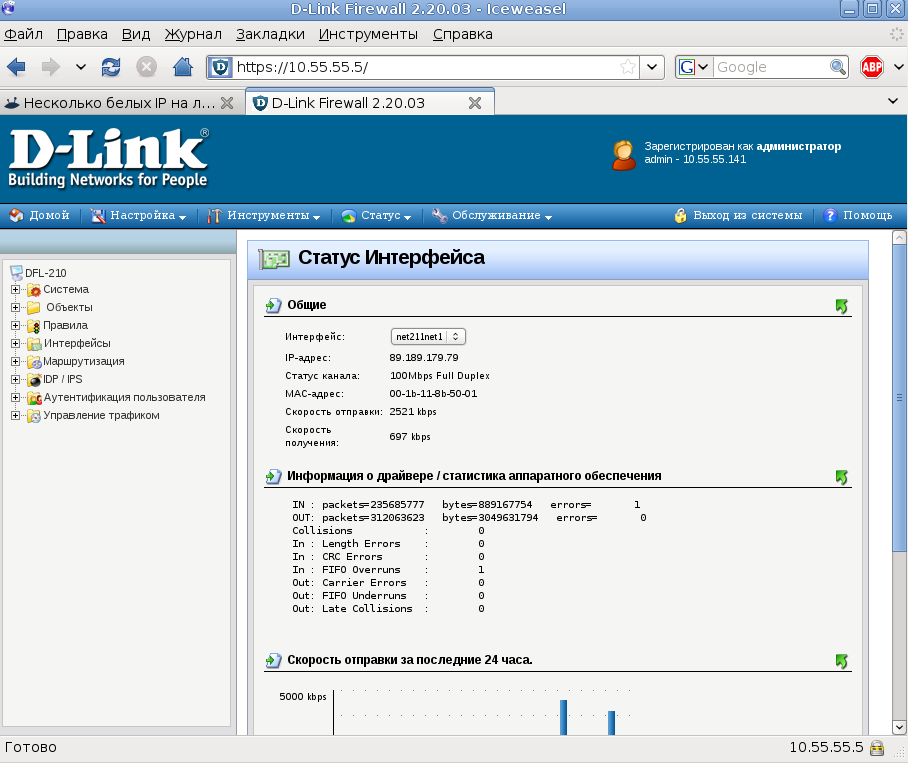
Task: Click the site identity shield icon in address bar
Action: click(220, 67)
